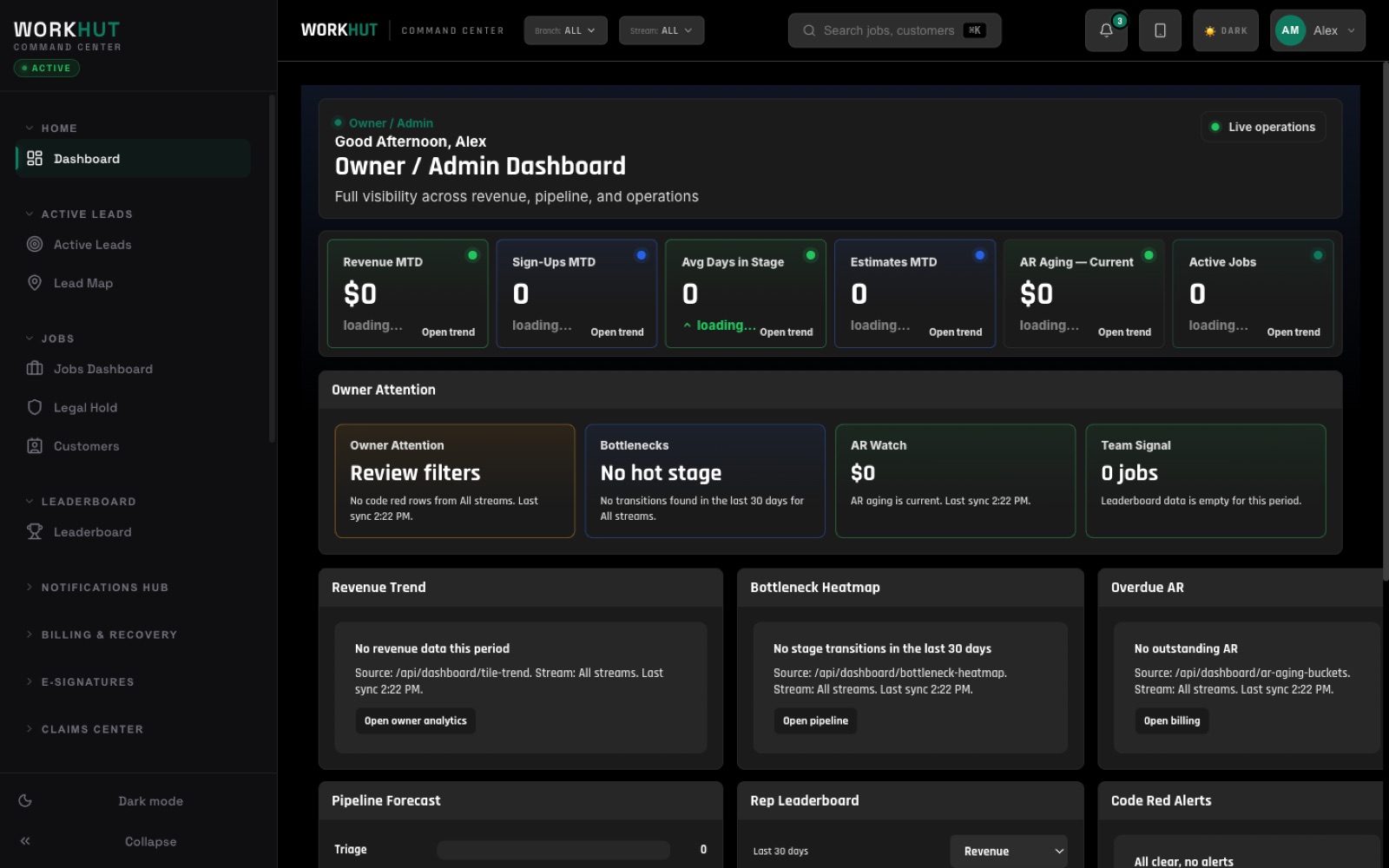Open Legal Hold shield icon

[x=35, y=407]
